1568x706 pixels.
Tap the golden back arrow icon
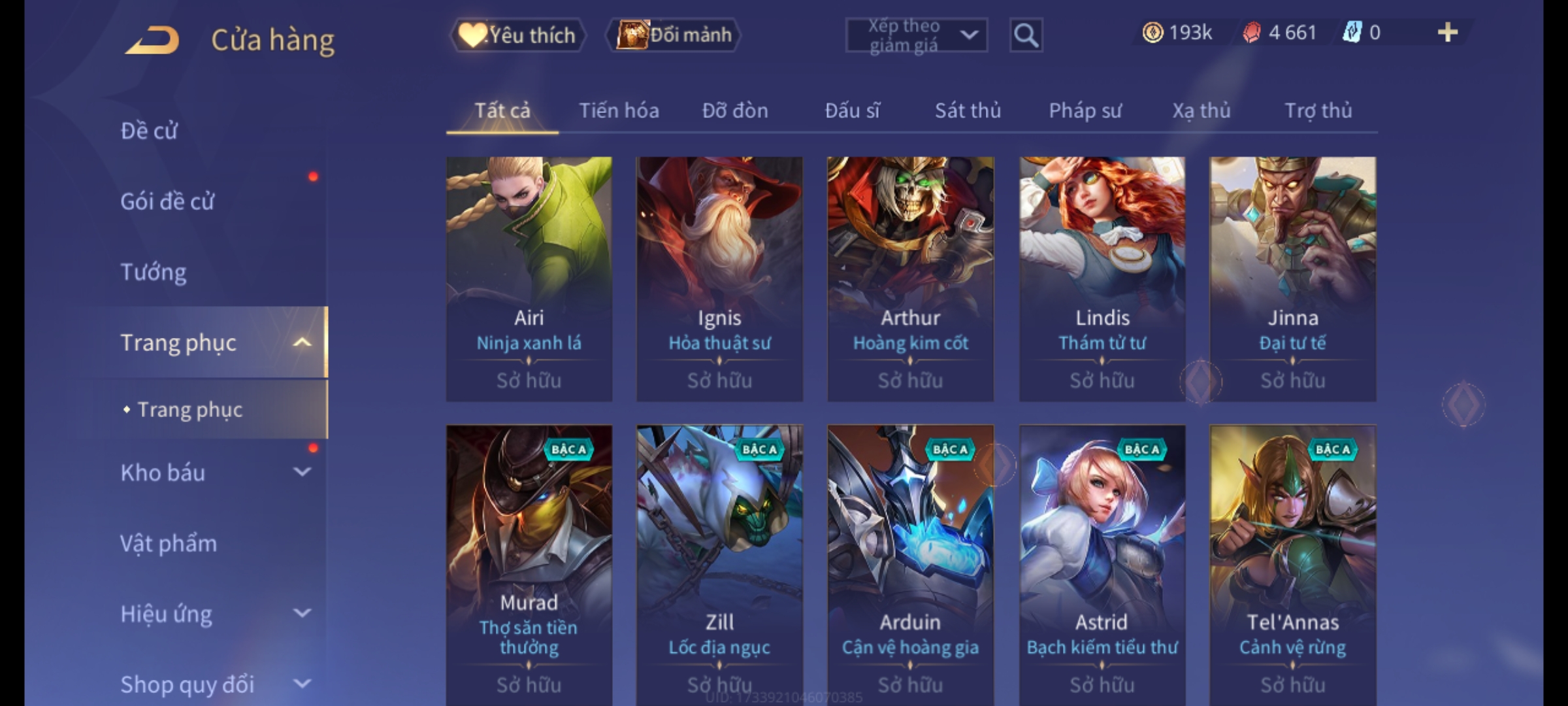coord(153,40)
